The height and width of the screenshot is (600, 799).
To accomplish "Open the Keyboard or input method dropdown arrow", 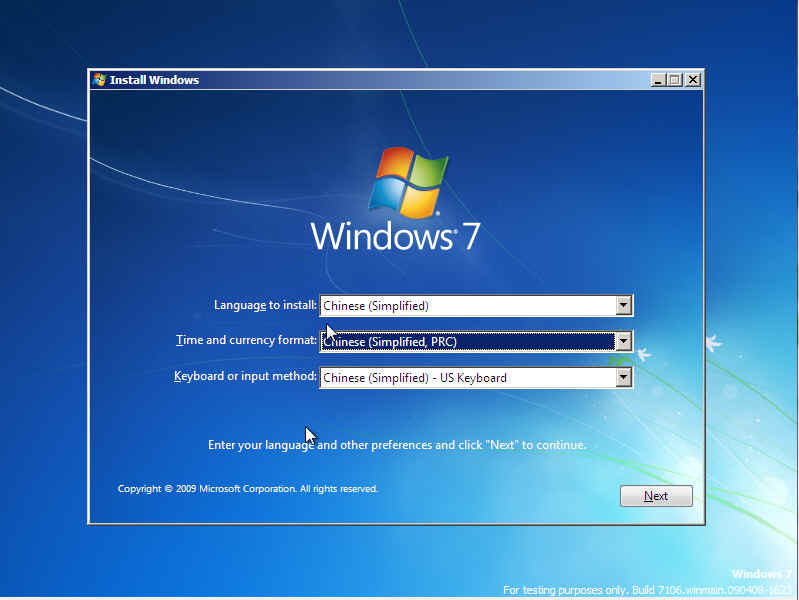I will tap(623, 378).
